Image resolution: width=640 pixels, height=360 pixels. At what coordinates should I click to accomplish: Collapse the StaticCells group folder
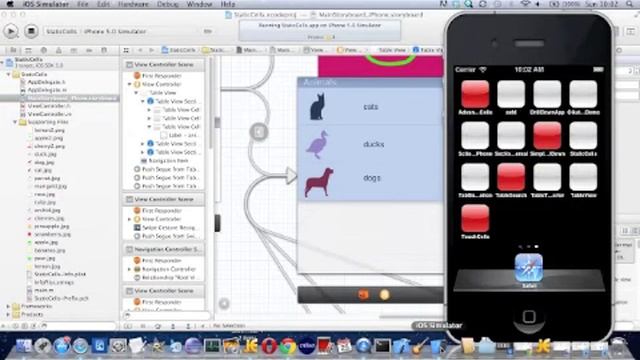9,75
